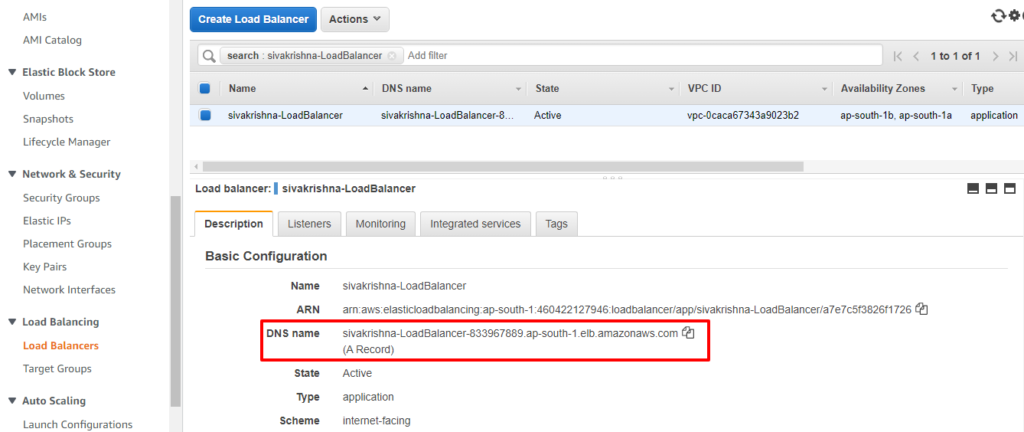Switch to the Description tab
1024x432 pixels.
point(234,224)
